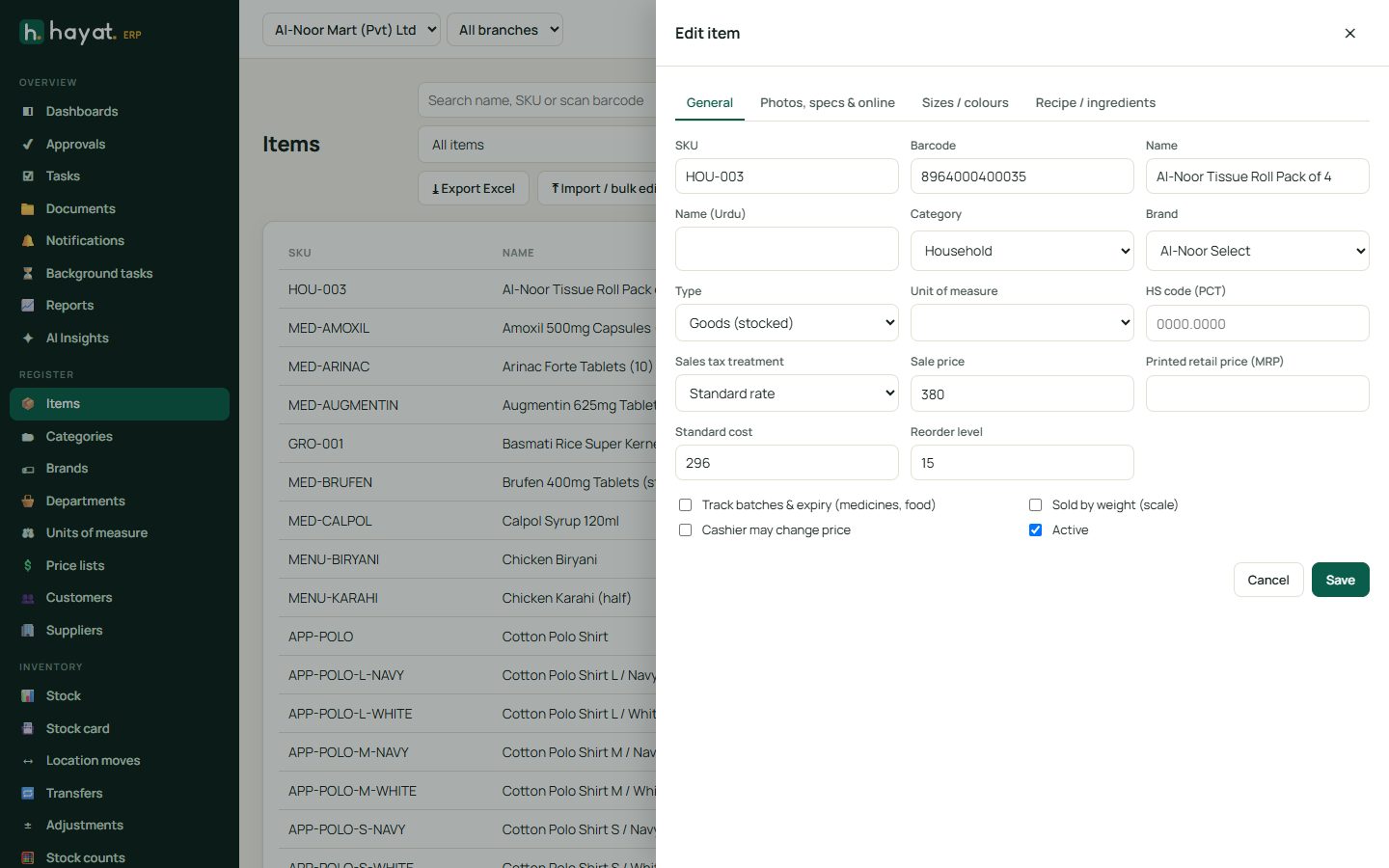Viewport: 1389px width, 868px height.
Task: Click the HS code (PCT) field
Action: click(x=1258, y=323)
